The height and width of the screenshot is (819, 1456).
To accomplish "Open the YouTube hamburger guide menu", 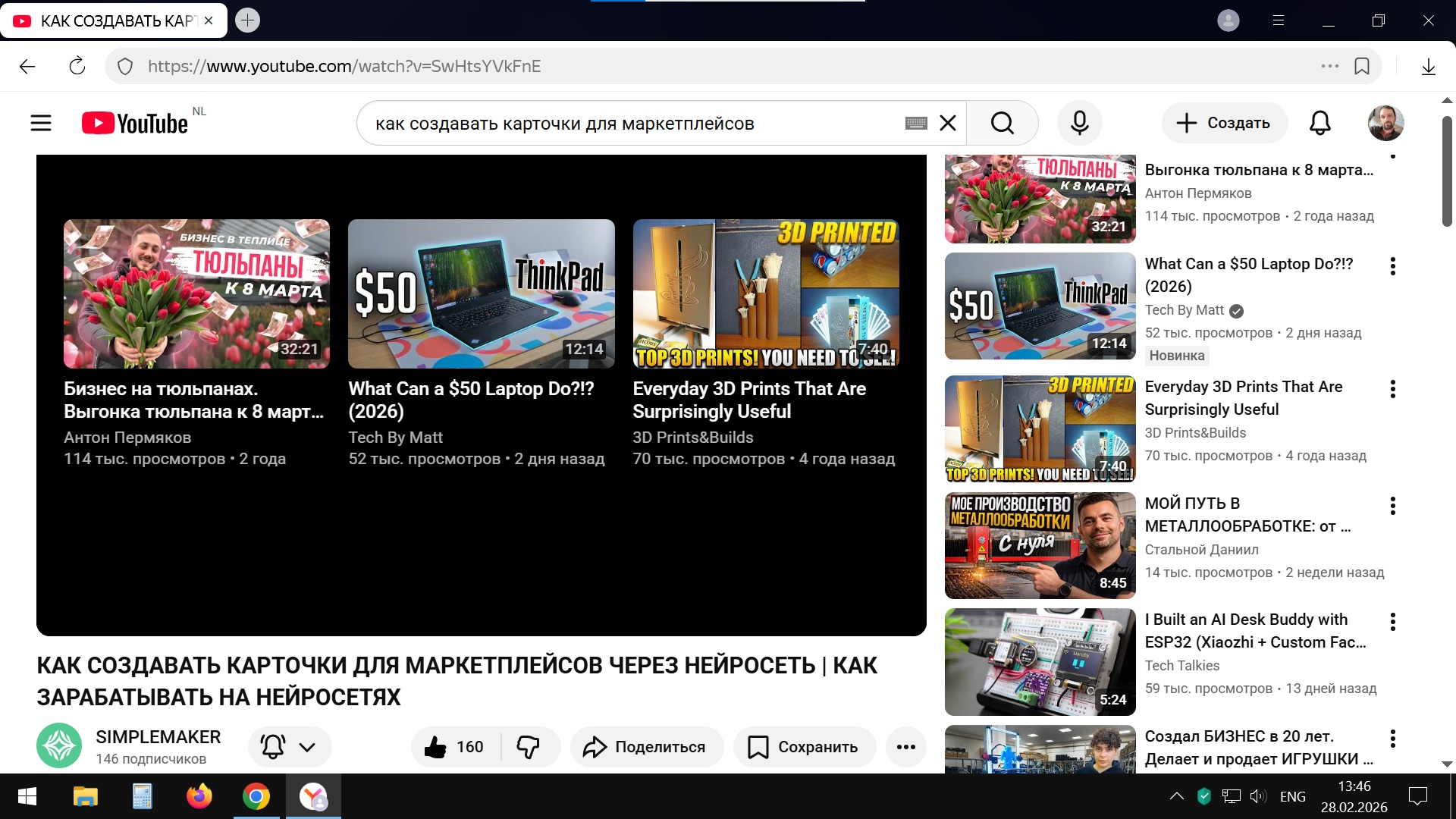I will tap(41, 123).
